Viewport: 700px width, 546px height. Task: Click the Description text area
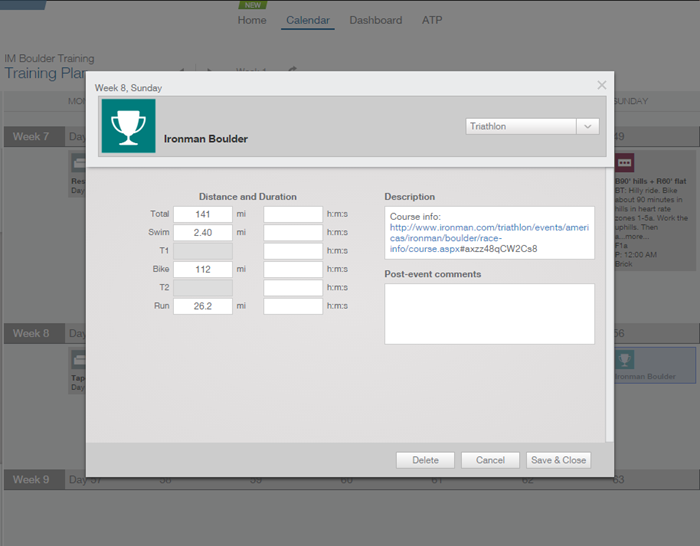pos(489,233)
